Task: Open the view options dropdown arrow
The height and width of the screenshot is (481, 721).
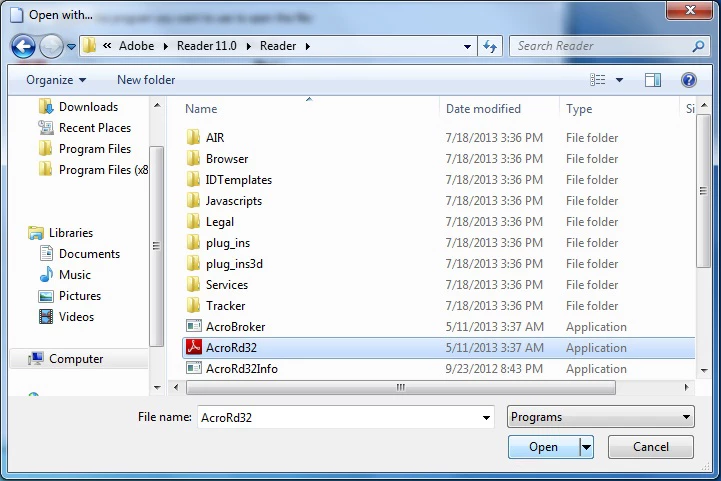Action: click(619, 80)
